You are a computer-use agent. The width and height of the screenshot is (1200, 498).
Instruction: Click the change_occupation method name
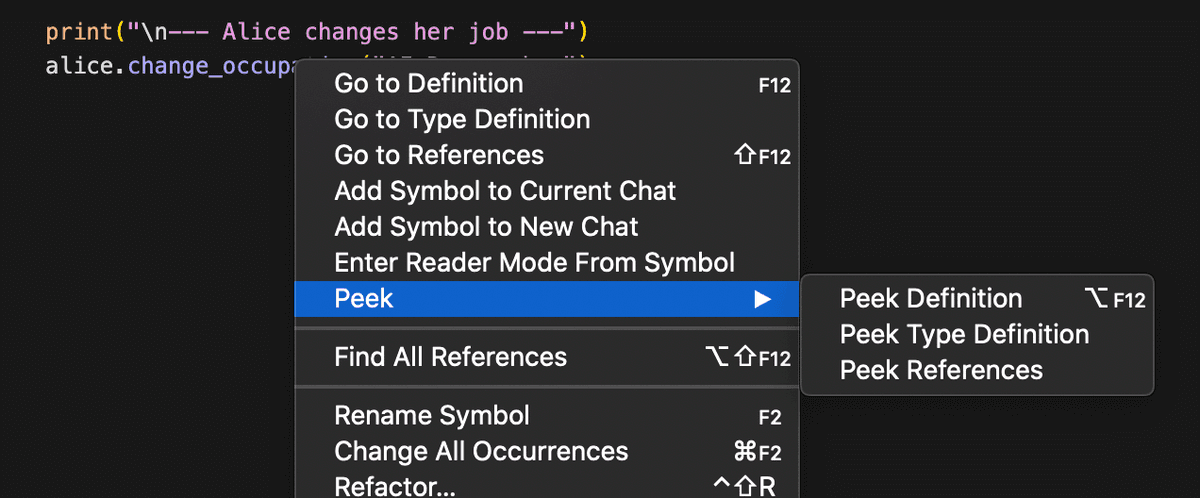click(x=210, y=67)
